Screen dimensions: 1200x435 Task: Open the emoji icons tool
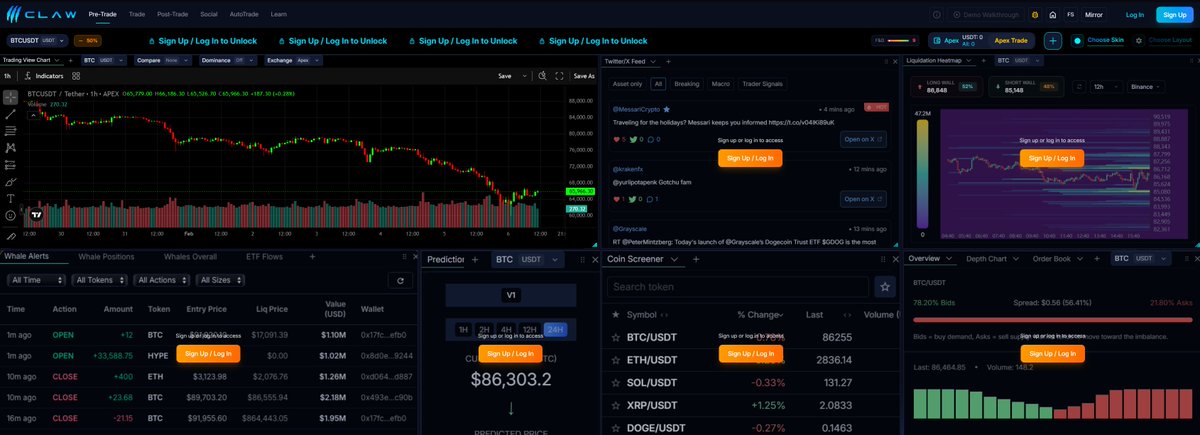pos(10,215)
